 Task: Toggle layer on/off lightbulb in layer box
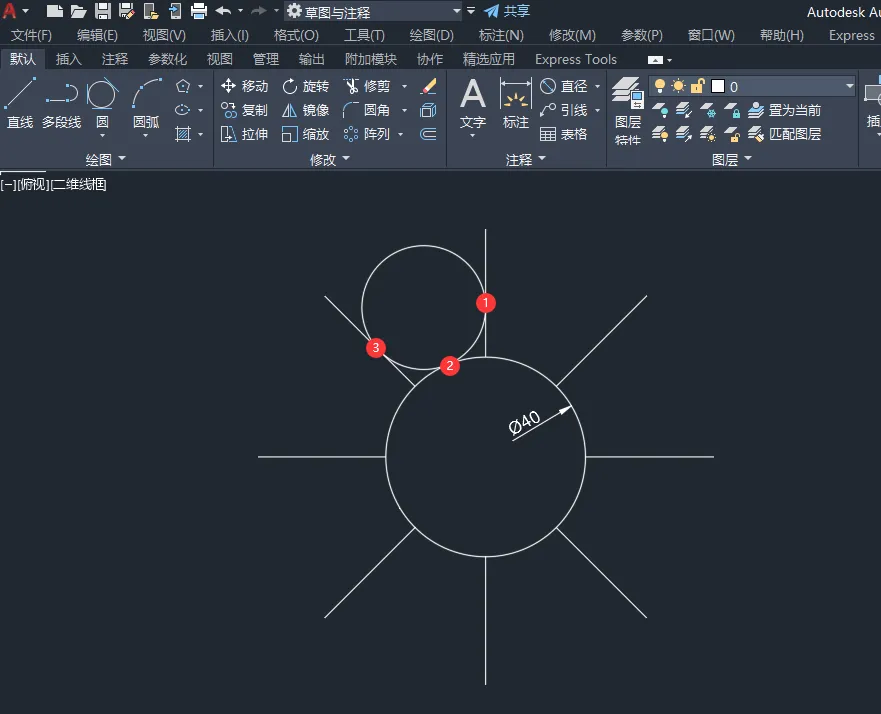[660, 87]
